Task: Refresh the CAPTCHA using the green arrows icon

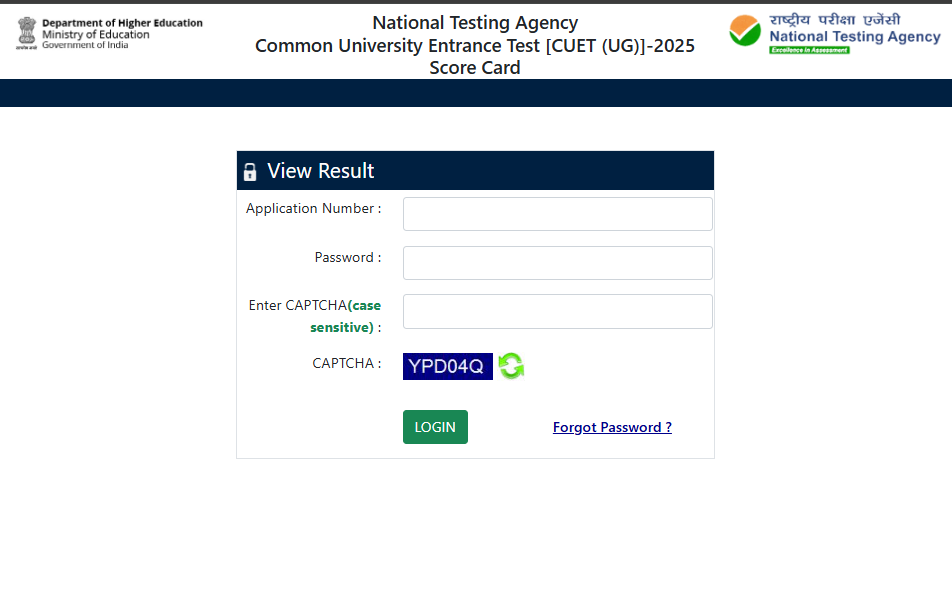Action: (511, 366)
